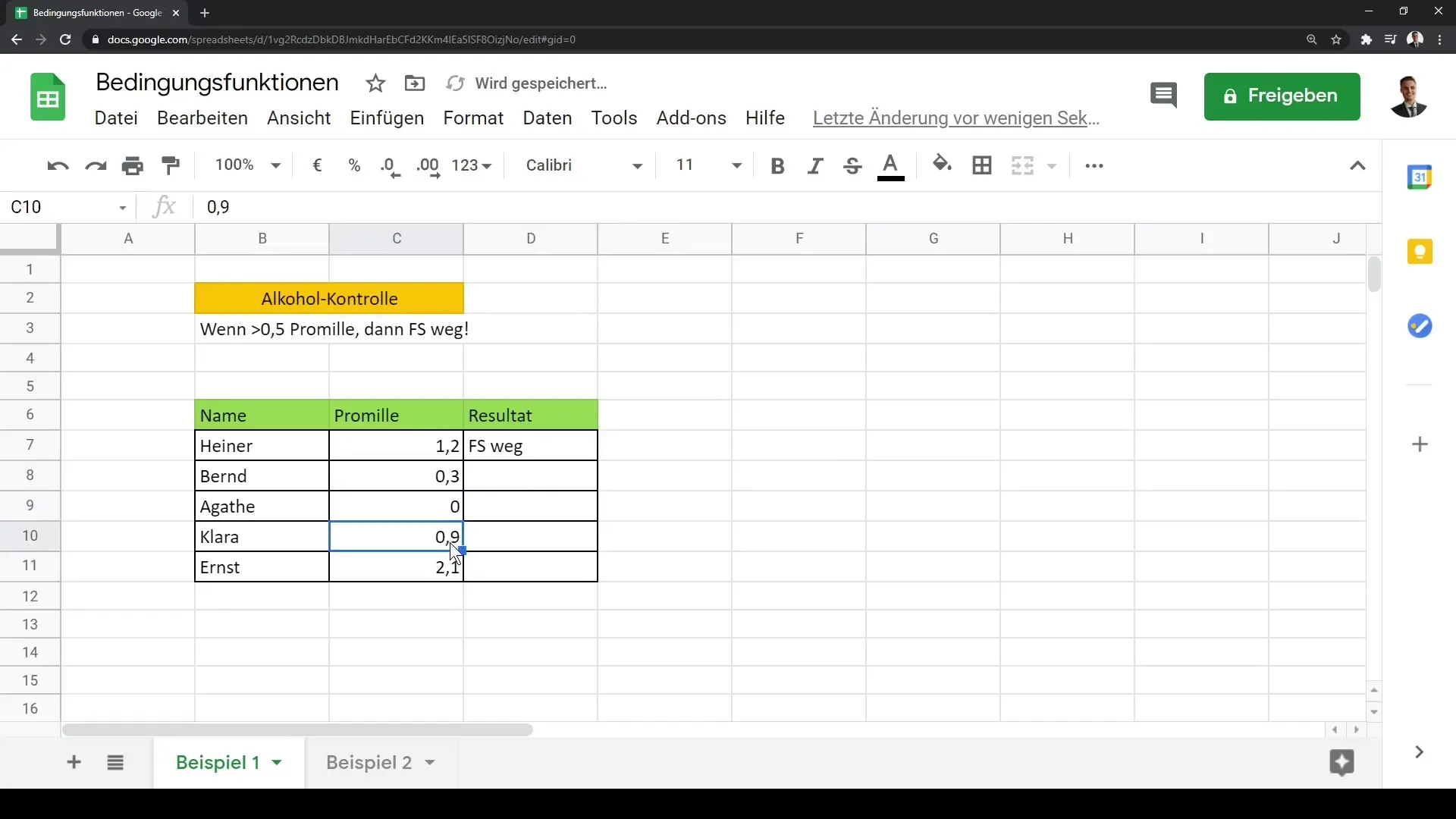This screenshot has height=819, width=1456.
Task: Toggle bold formatting
Action: click(x=777, y=166)
